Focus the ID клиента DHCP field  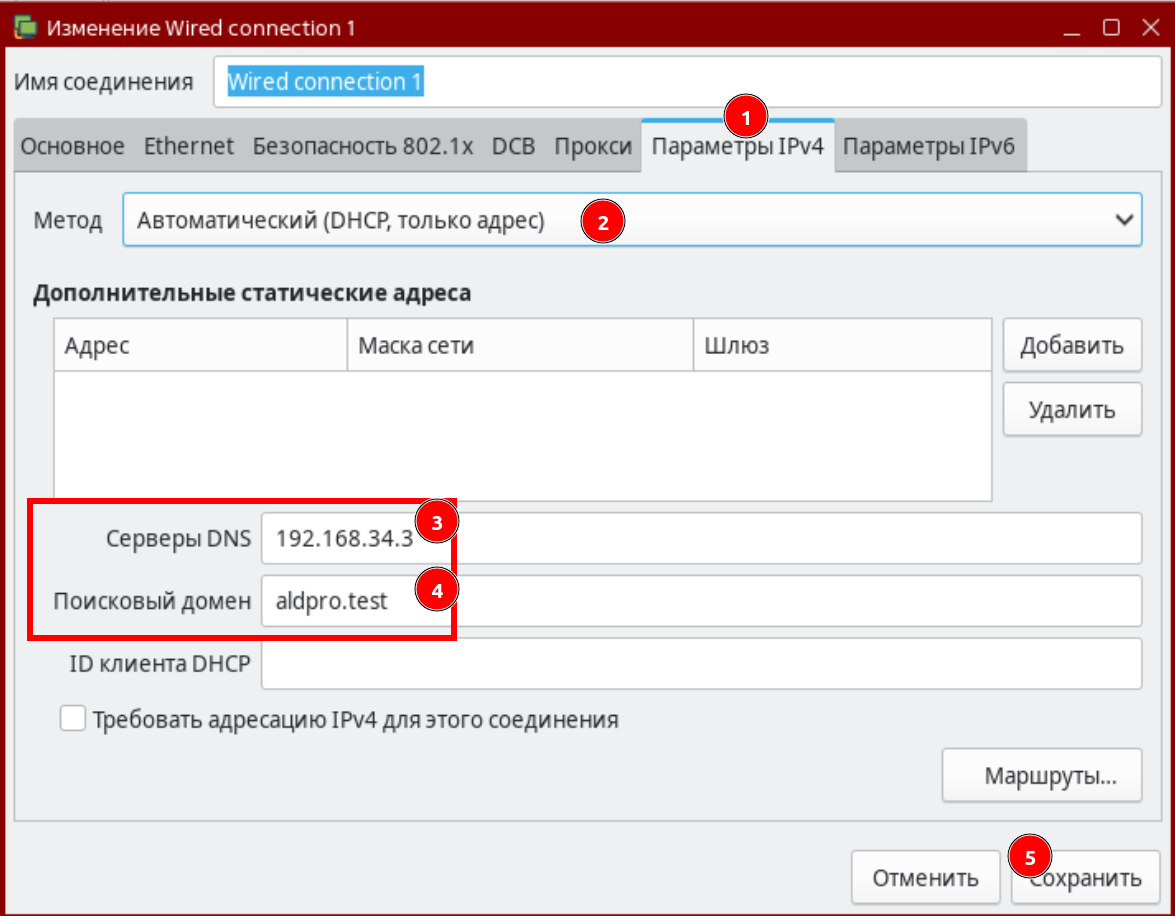700,664
